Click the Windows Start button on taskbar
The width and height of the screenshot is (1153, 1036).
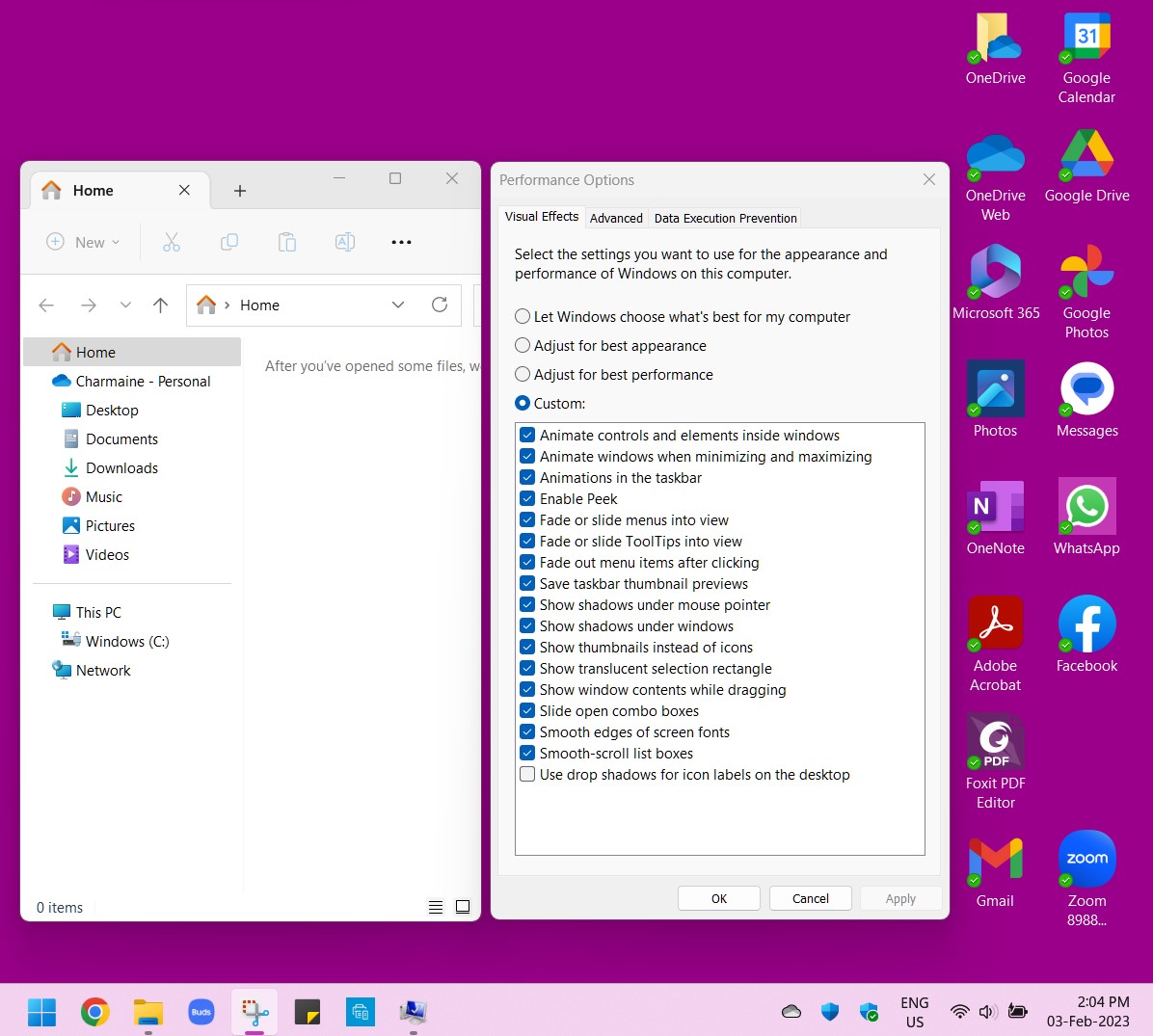click(x=41, y=1012)
